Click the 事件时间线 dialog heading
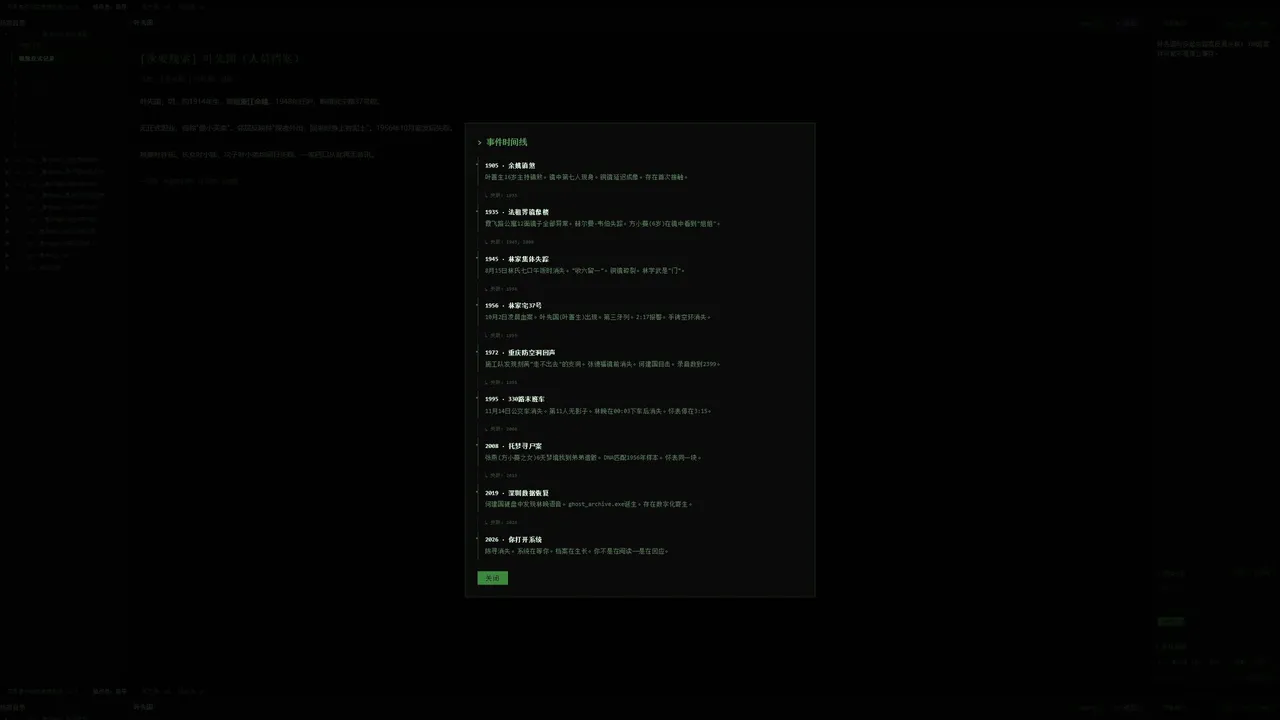 506,142
